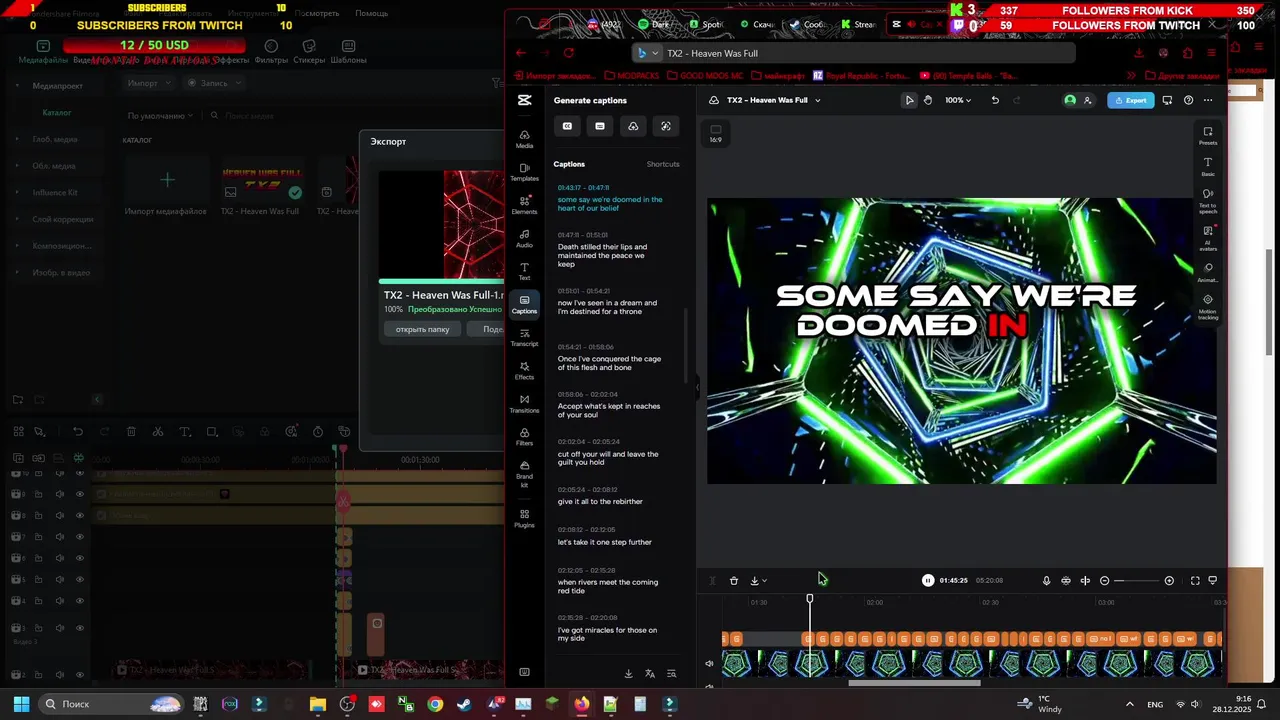Open Basic text settings on right
The image size is (1280, 720).
[x=1208, y=166]
